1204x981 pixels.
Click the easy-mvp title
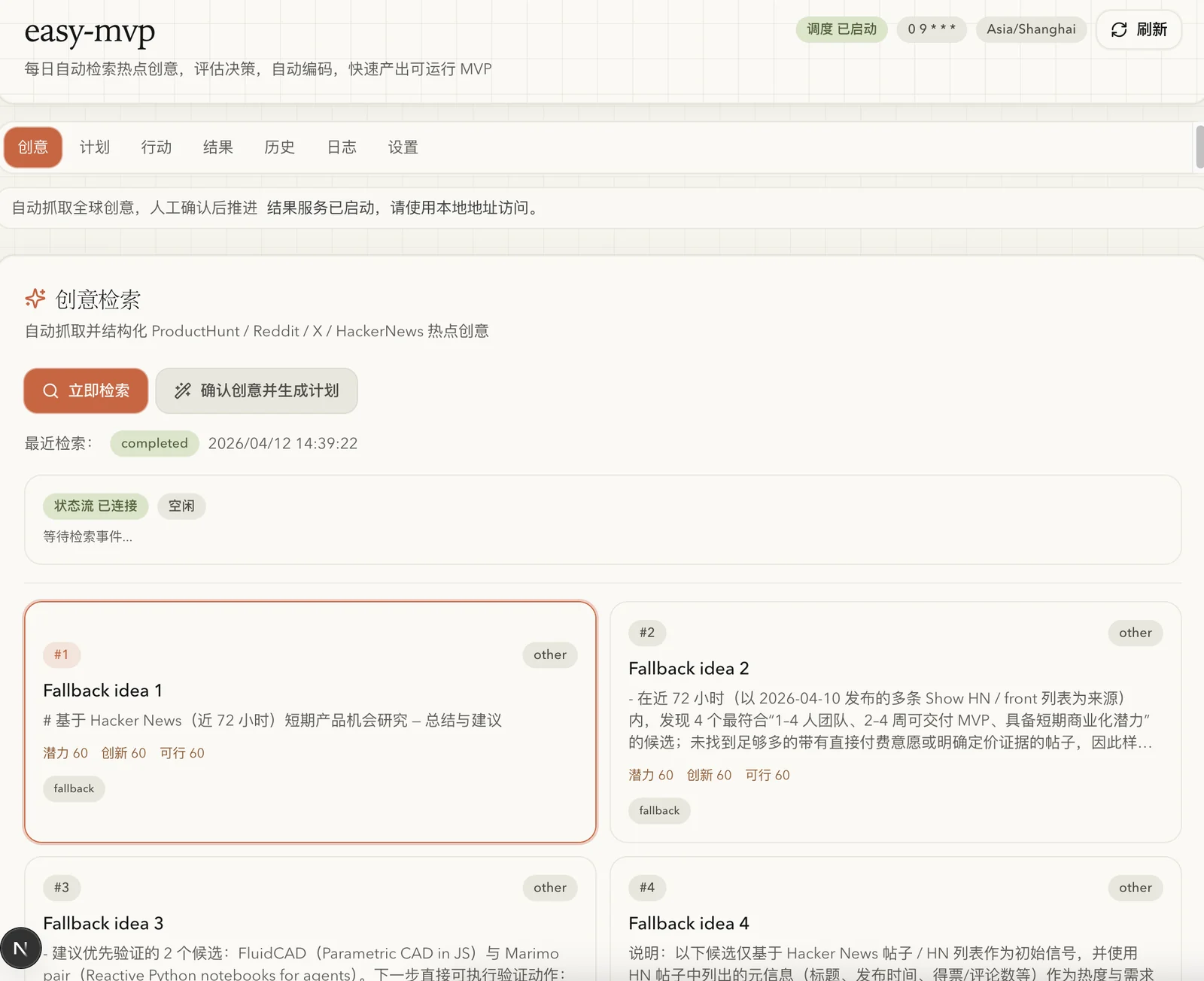click(x=90, y=31)
